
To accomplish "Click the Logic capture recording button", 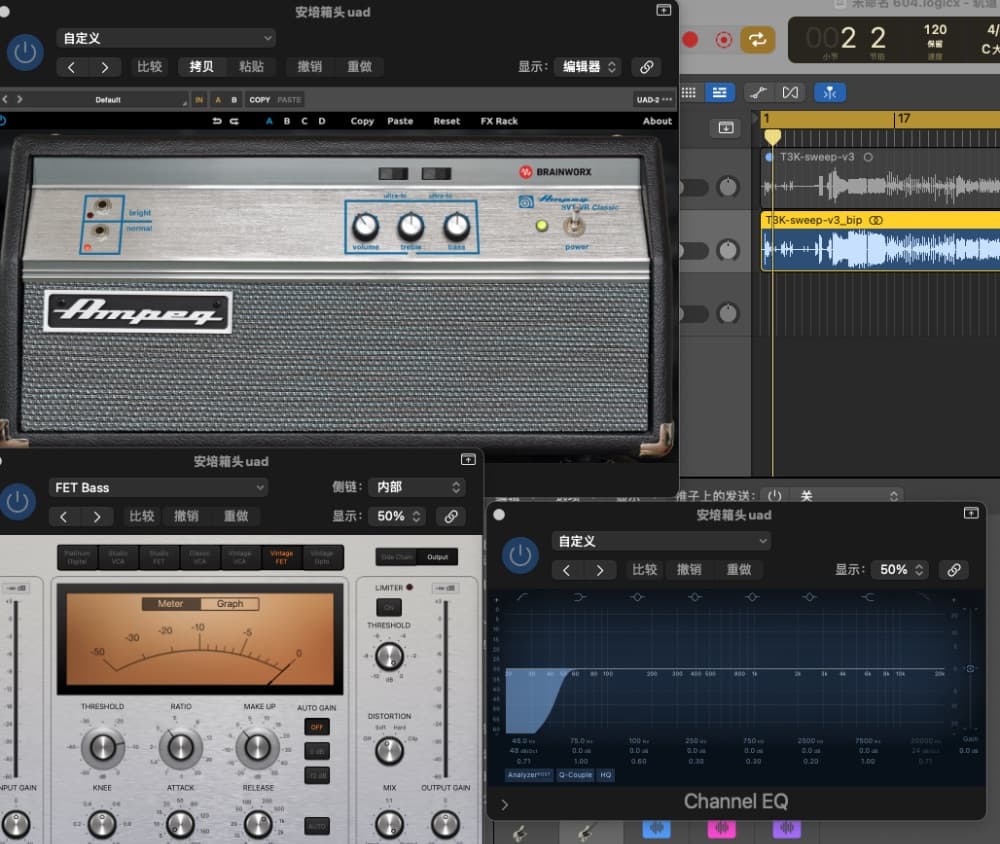I will click(x=723, y=40).
